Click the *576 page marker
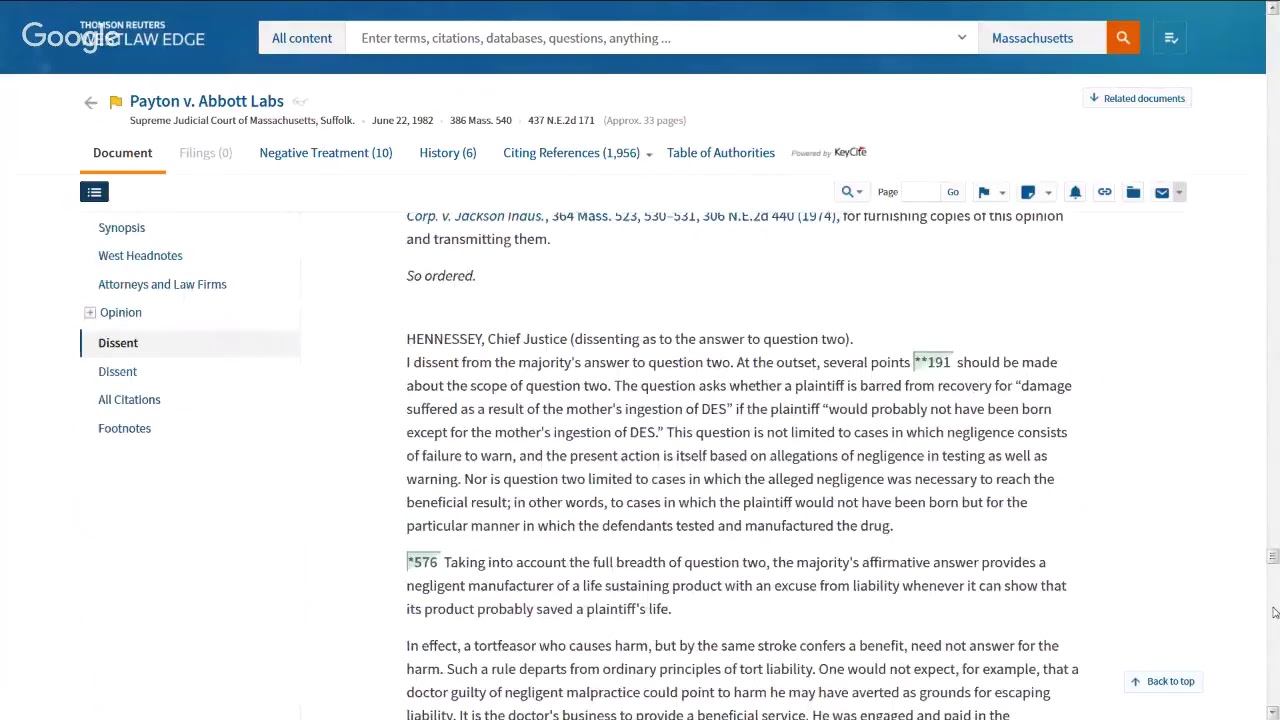The width and height of the screenshot is (1280, 720). click(422, 563)
